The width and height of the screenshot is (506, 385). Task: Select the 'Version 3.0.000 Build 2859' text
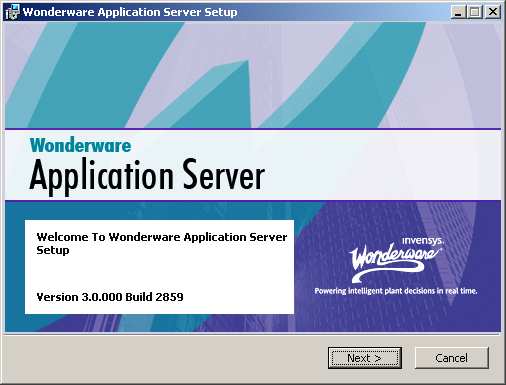pos(110,297)
